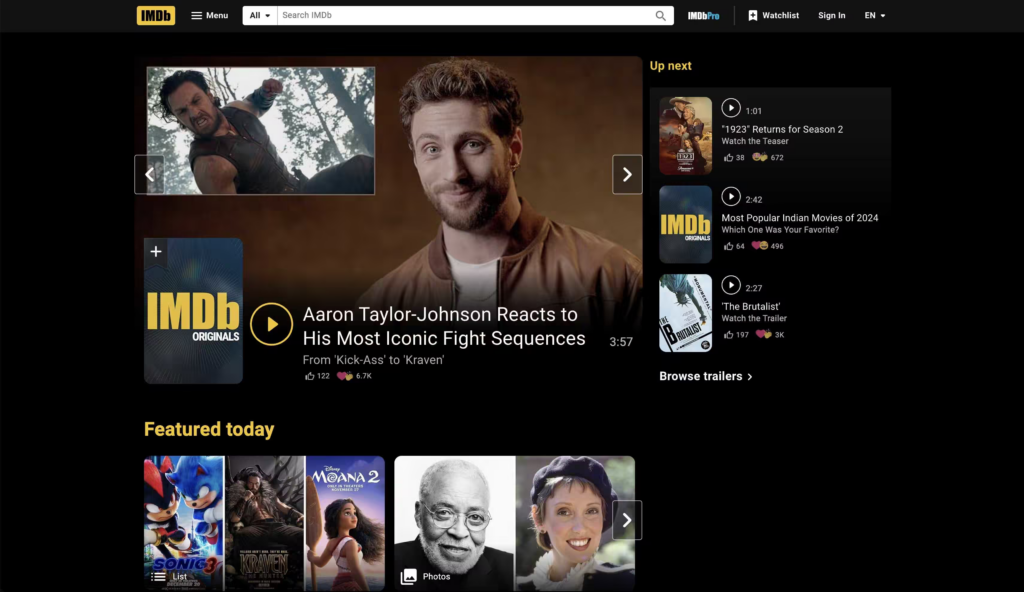The width and height of the screenshot is (1024, 592).
Task: Click the Featured today heading
Action: [x=209, y=429]
